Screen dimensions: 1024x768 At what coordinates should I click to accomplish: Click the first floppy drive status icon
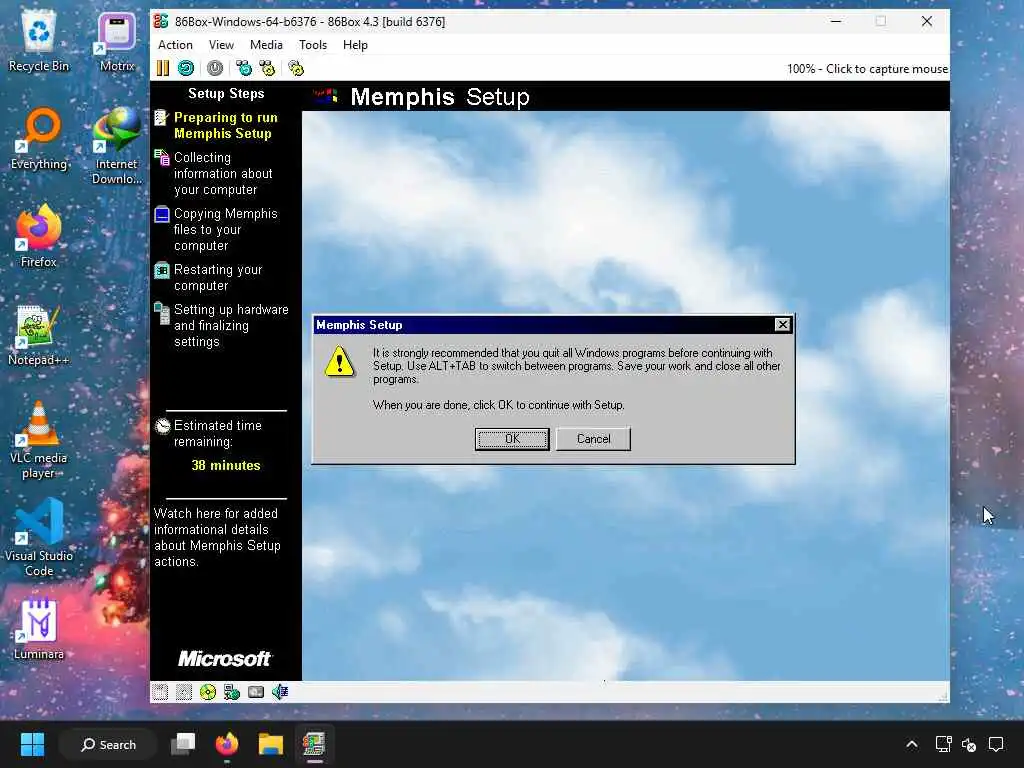click(160, 692)
